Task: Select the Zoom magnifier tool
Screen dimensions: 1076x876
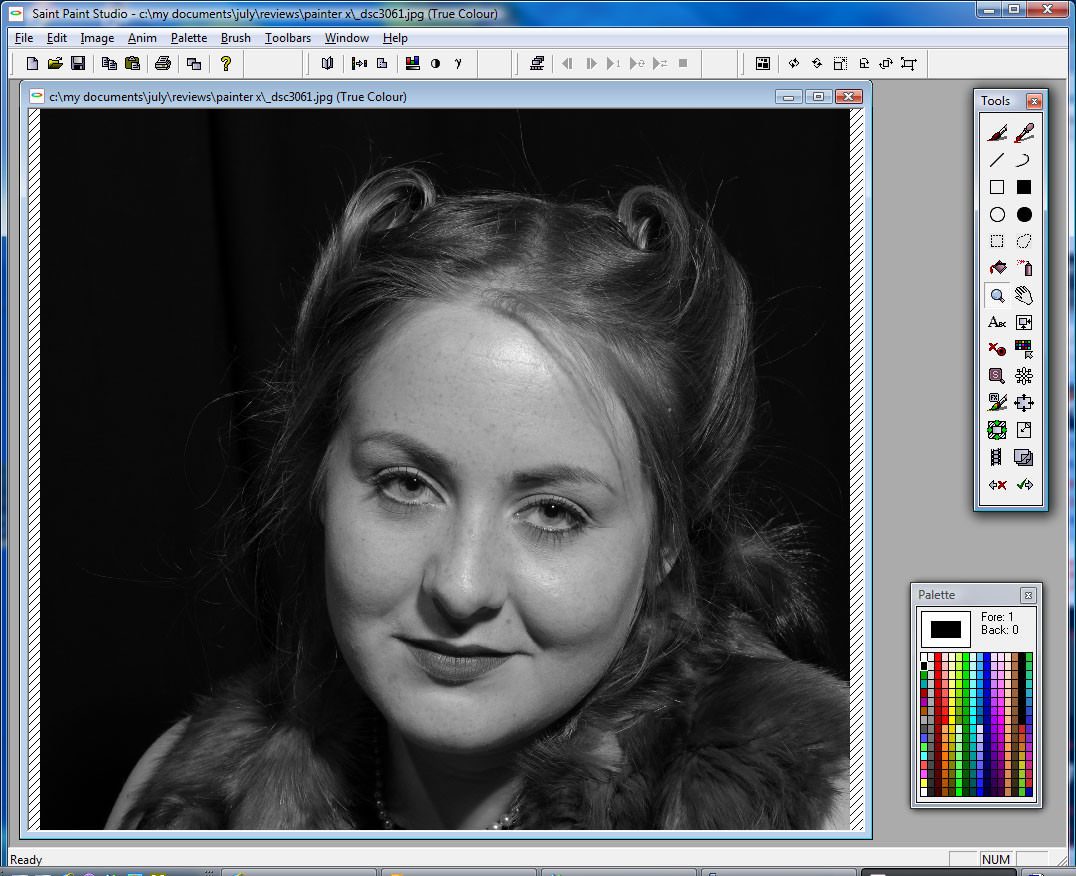Action: coord(996,295)
